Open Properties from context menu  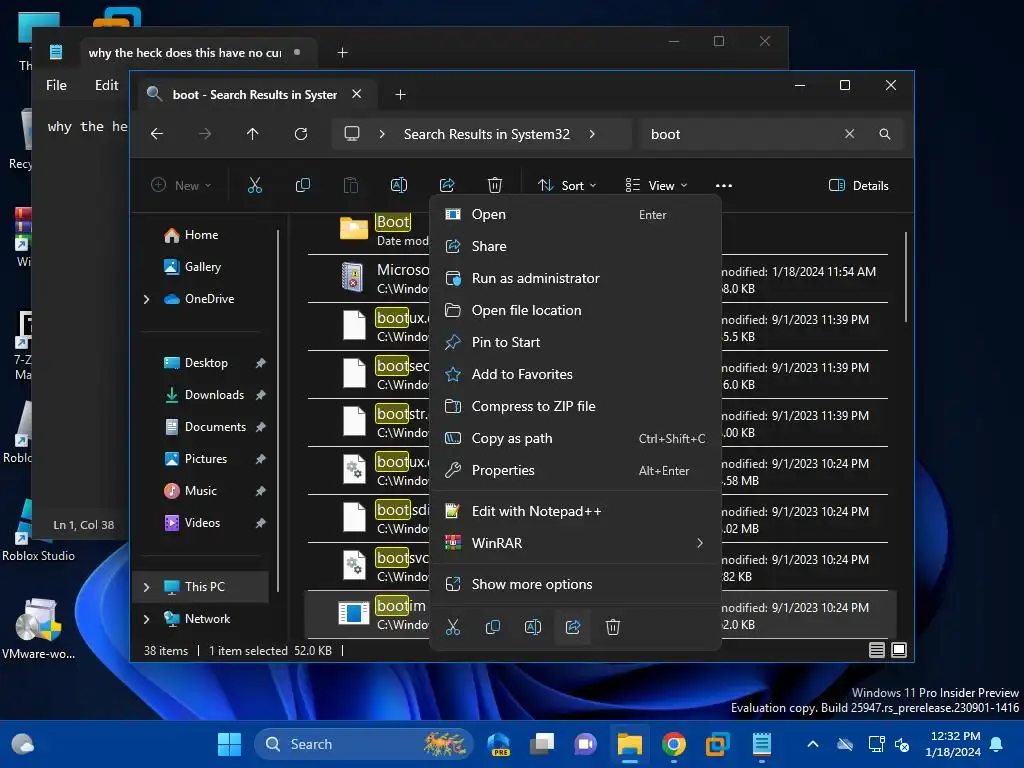[575, 471]
